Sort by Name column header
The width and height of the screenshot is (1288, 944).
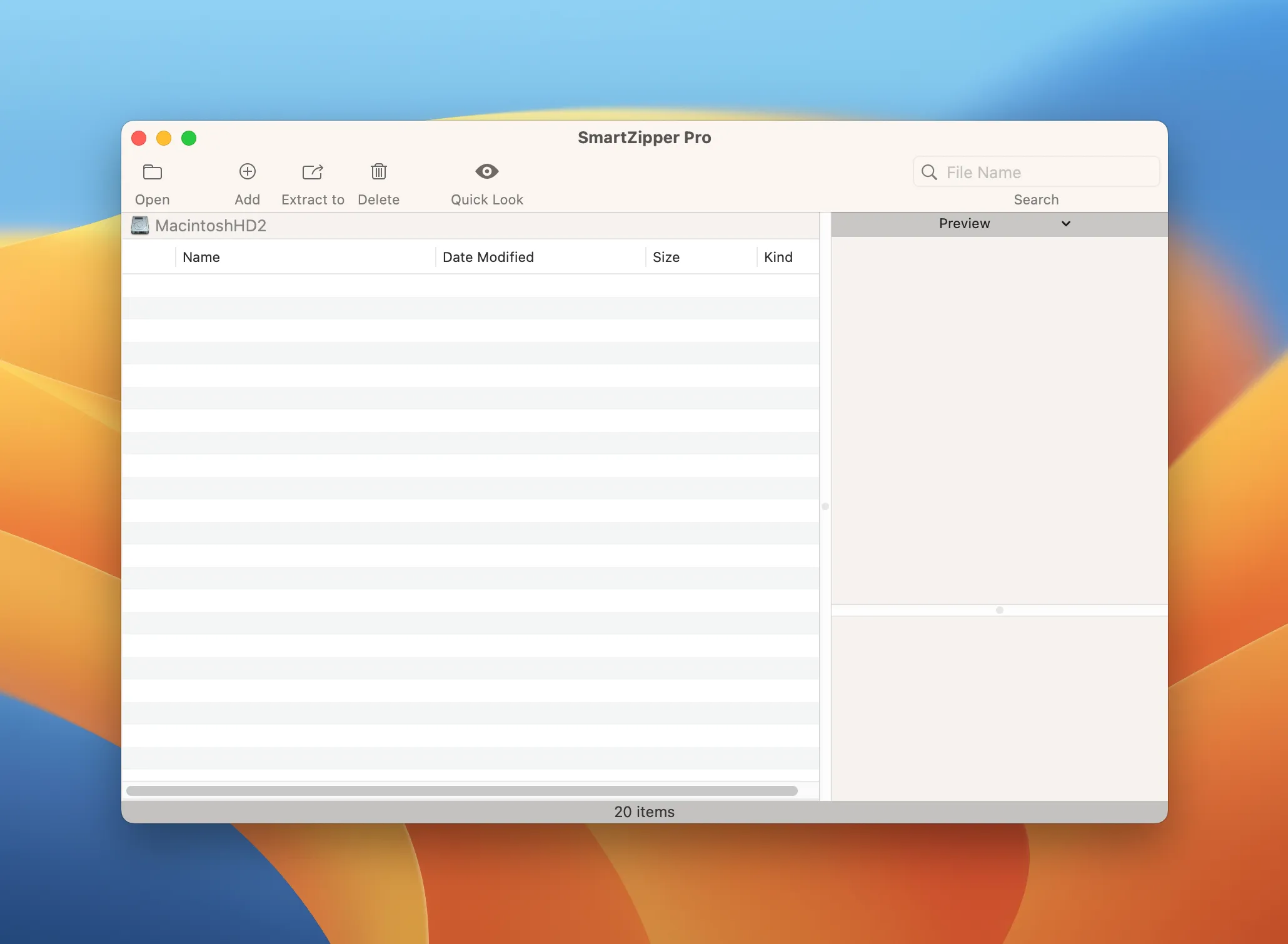201,257
